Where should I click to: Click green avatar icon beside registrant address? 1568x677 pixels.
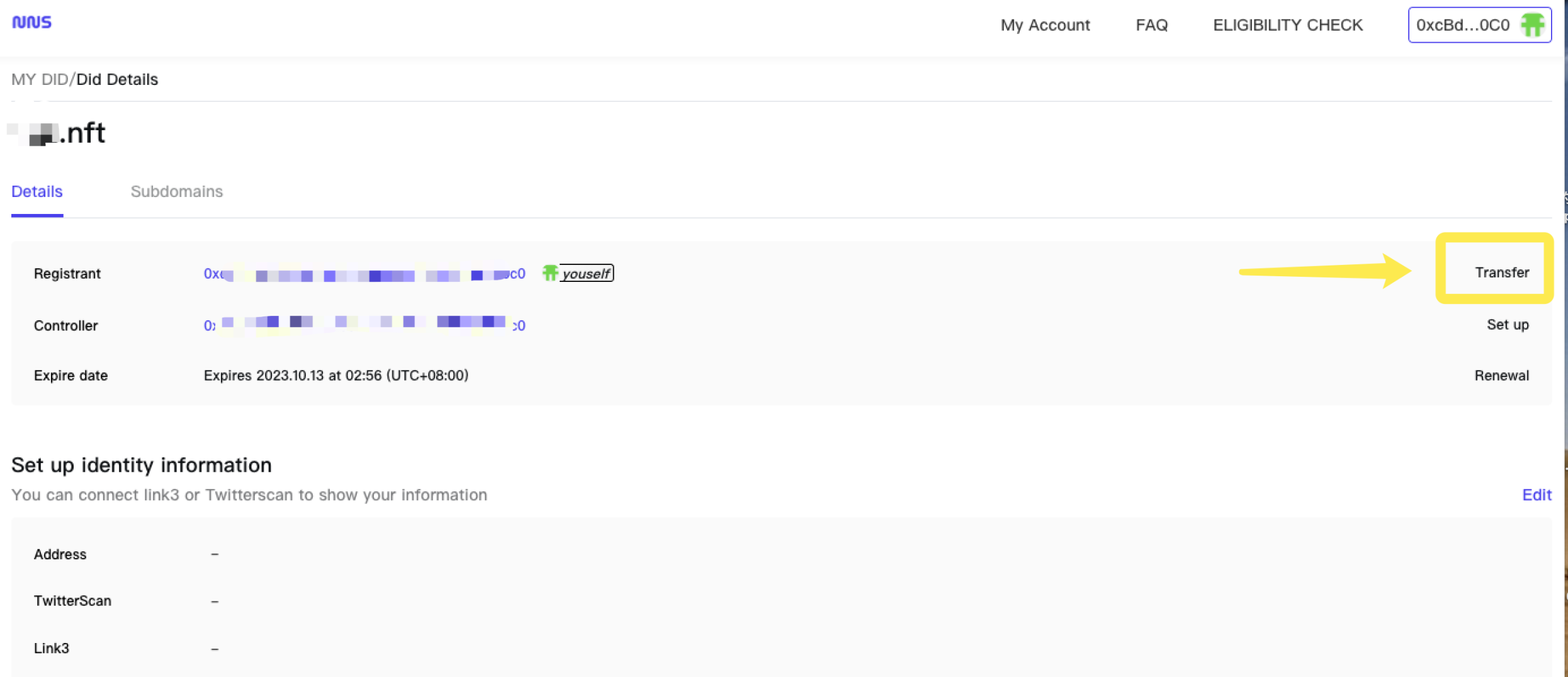pyautogui.click(x=550, y=273)
